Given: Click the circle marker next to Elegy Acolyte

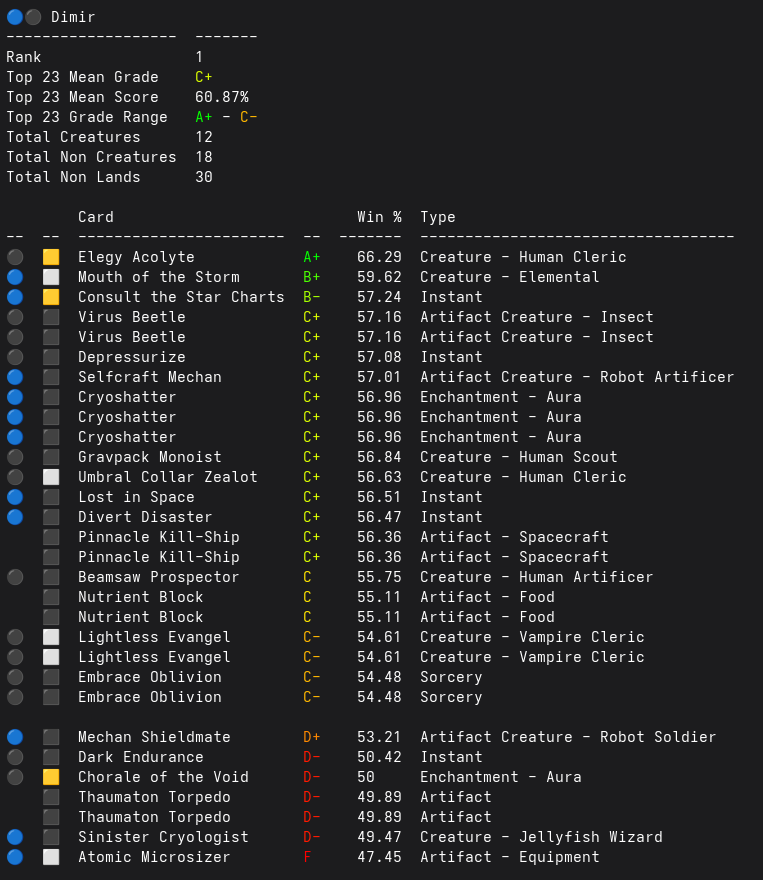Looking at the screenshot, I should tap(15, 257).
